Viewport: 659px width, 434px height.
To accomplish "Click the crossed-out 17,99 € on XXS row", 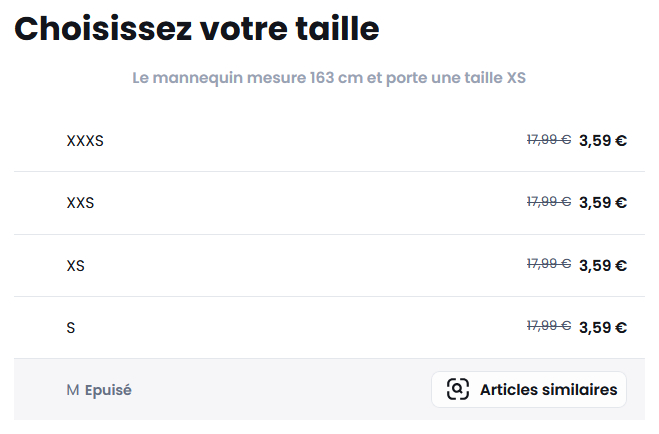I will (548, 202).
